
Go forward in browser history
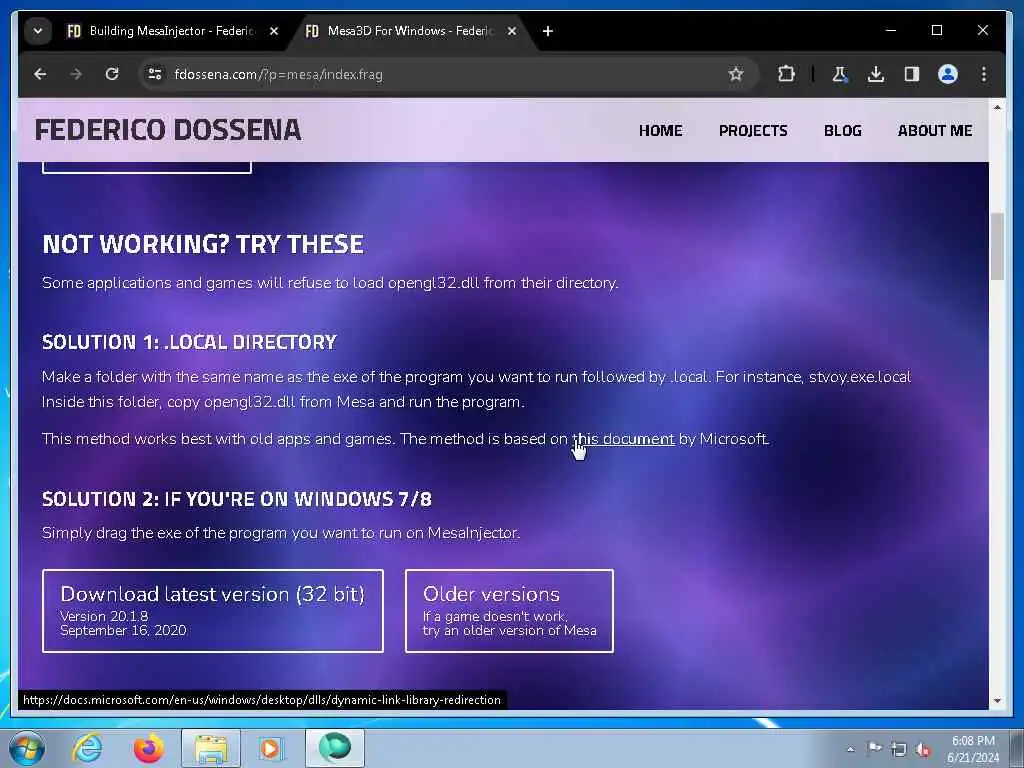point(76,74)
